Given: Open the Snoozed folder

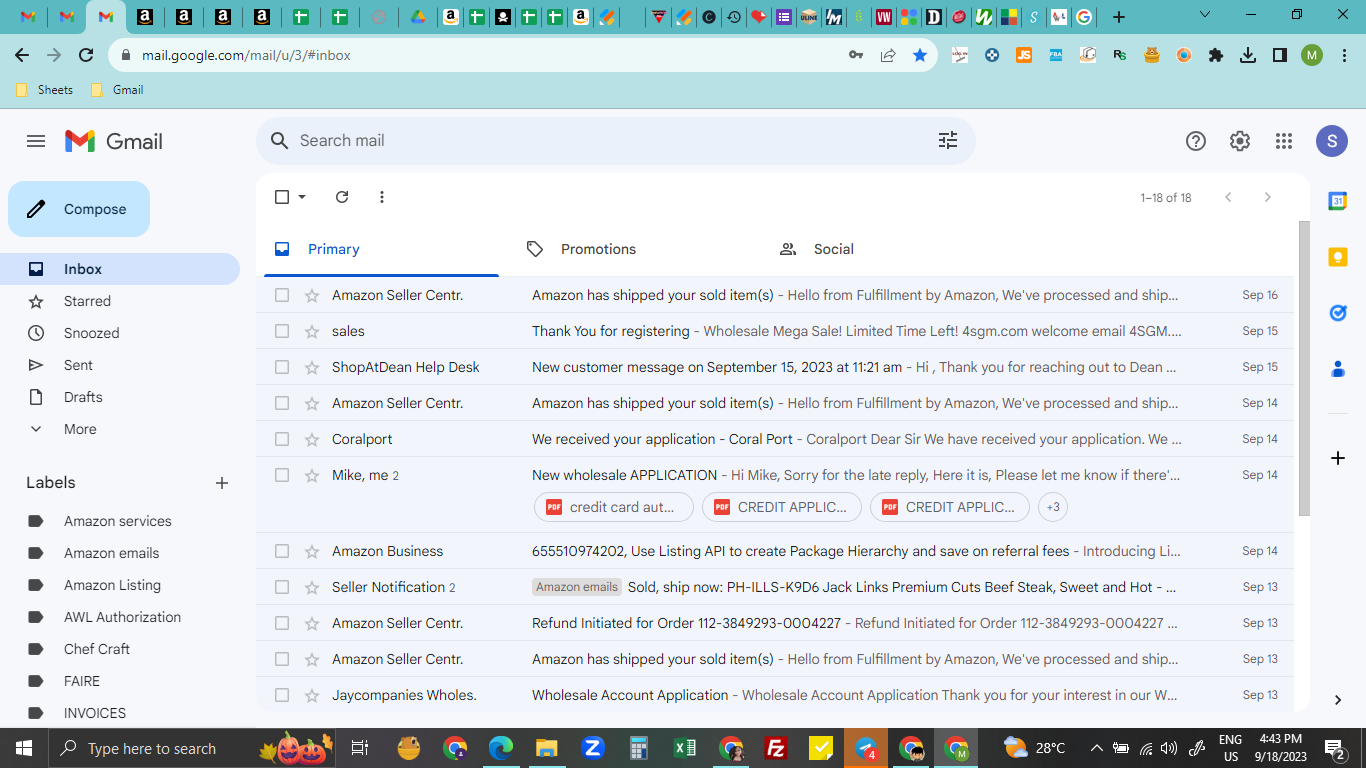Looking at the screenshot, I should point(91,333).
